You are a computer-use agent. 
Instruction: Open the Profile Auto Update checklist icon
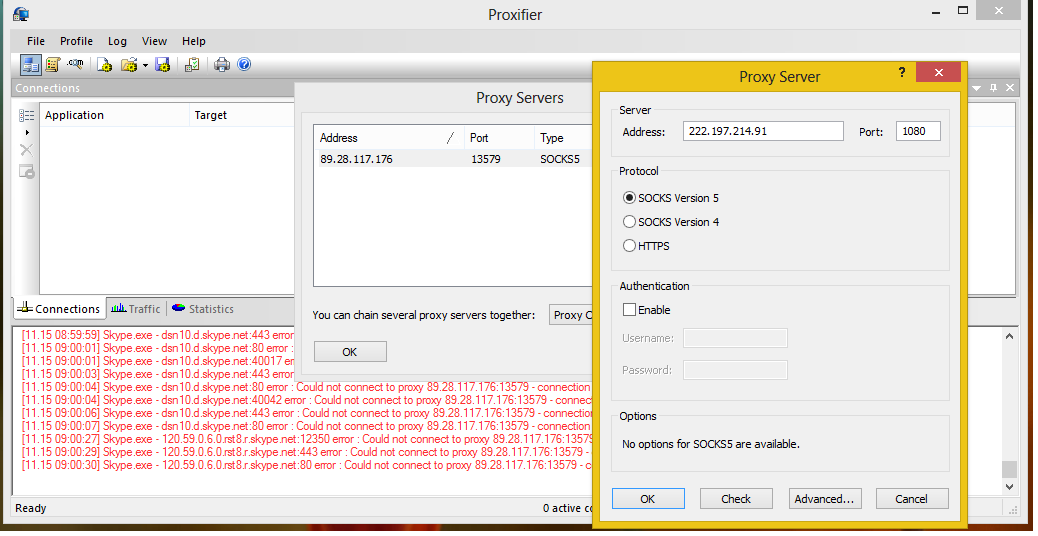pyautogui.click(x=192, y=65)
